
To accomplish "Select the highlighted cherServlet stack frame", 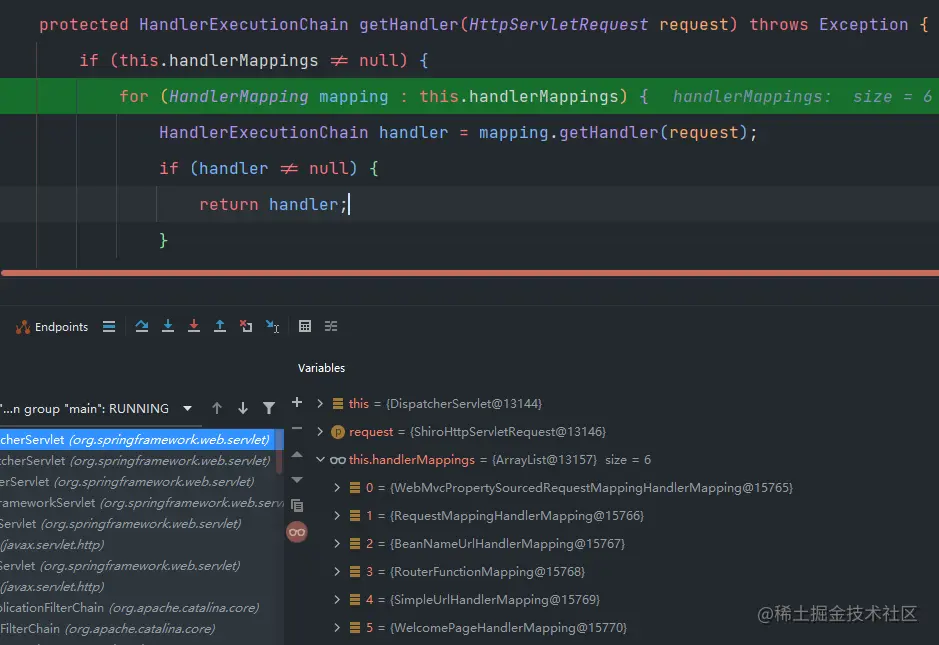I will (138, 440).
